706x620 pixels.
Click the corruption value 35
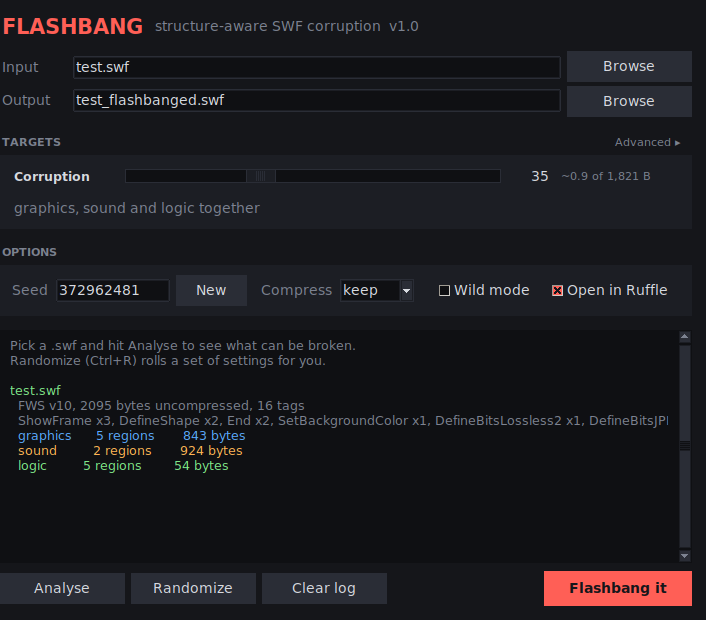pos(539,176)
